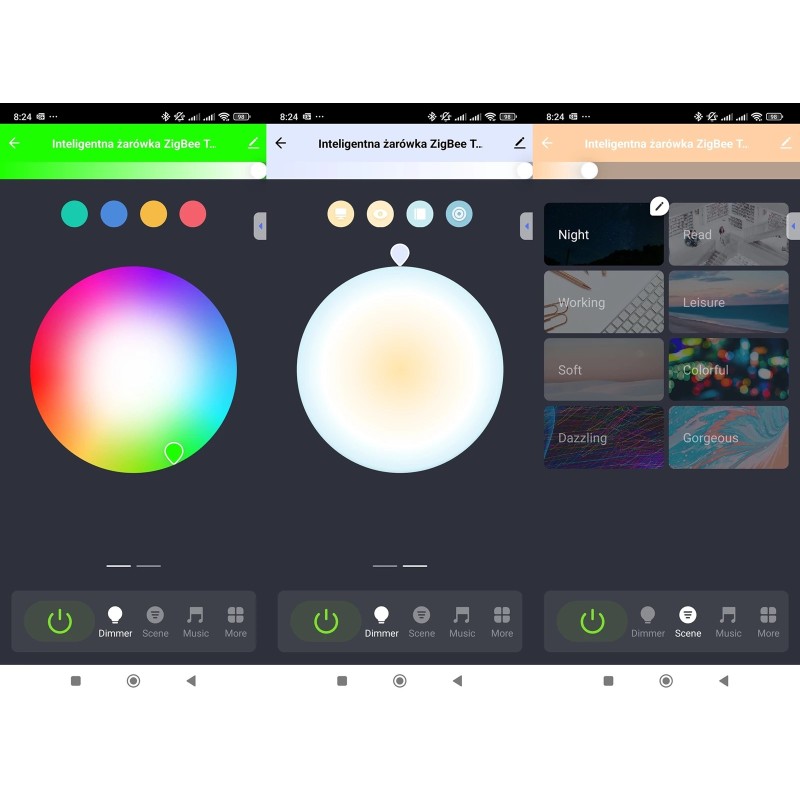Pick the teal color swatch
Image resolution: width=800 pixels, height=800 pixels.
(74, 213)
